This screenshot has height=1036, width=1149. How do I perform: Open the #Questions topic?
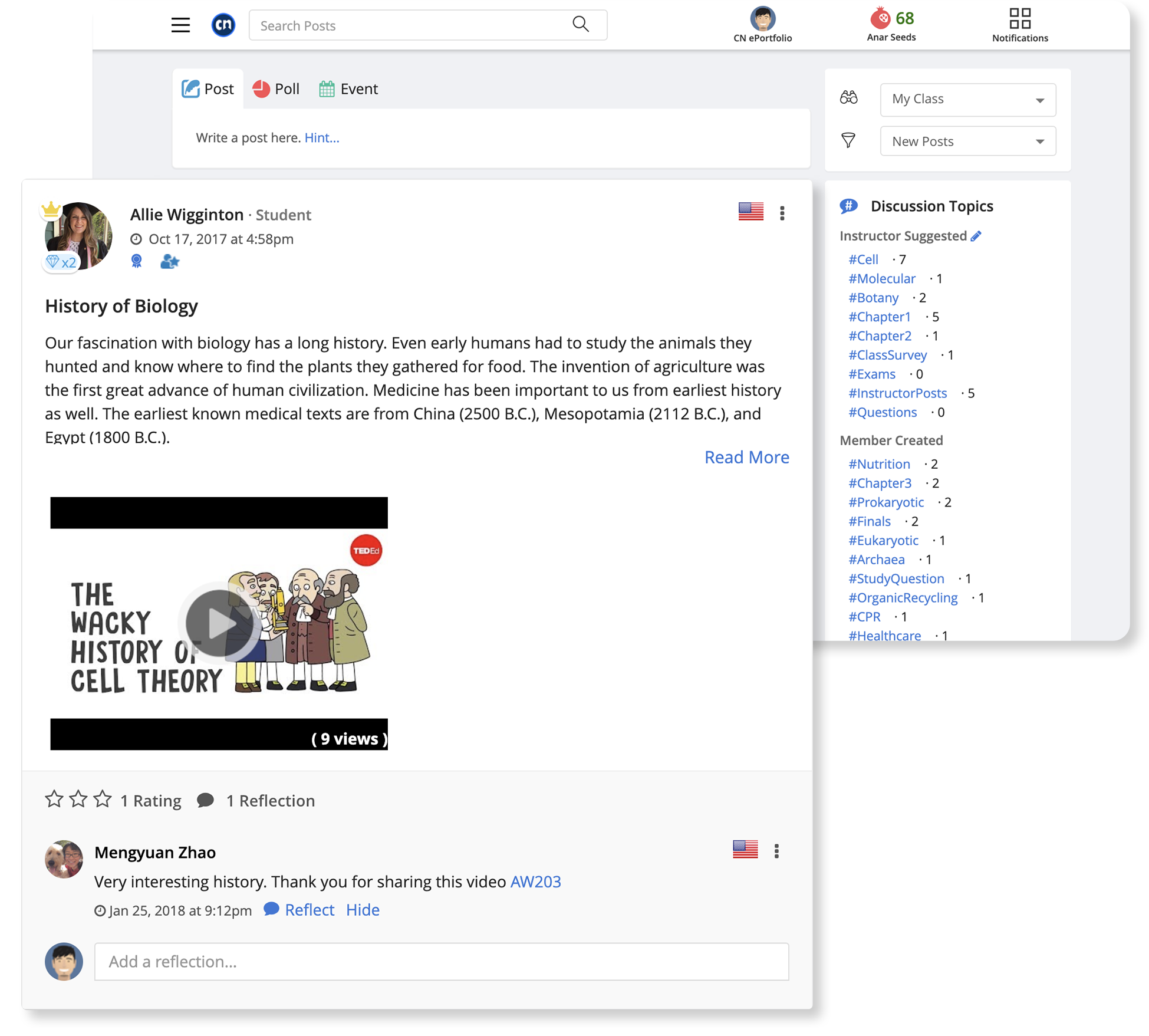click(x=883, y=412)
